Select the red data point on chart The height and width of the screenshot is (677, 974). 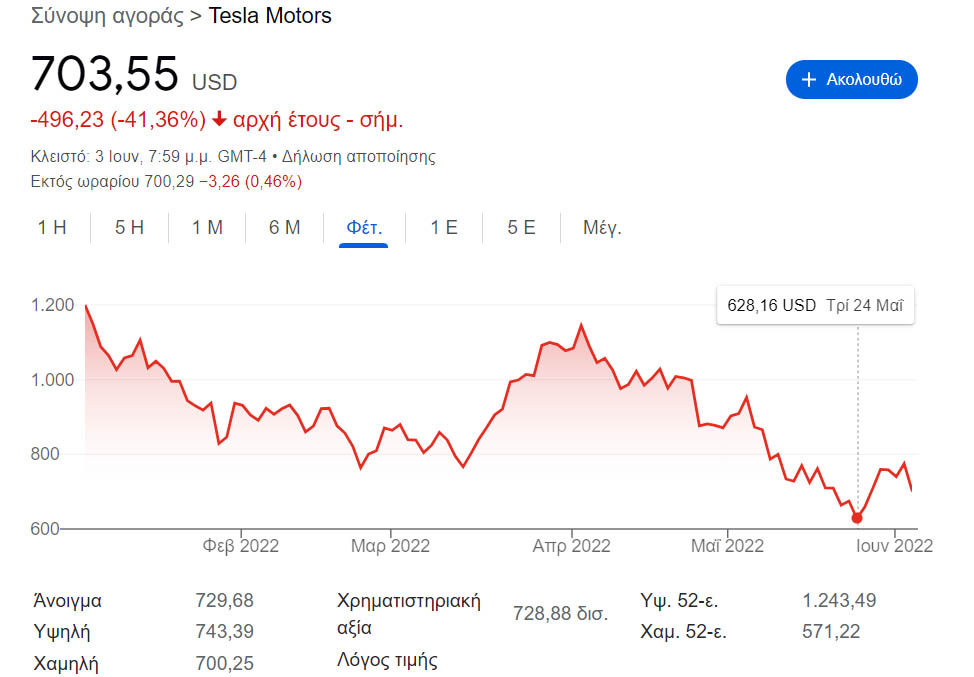click(857, 518)
